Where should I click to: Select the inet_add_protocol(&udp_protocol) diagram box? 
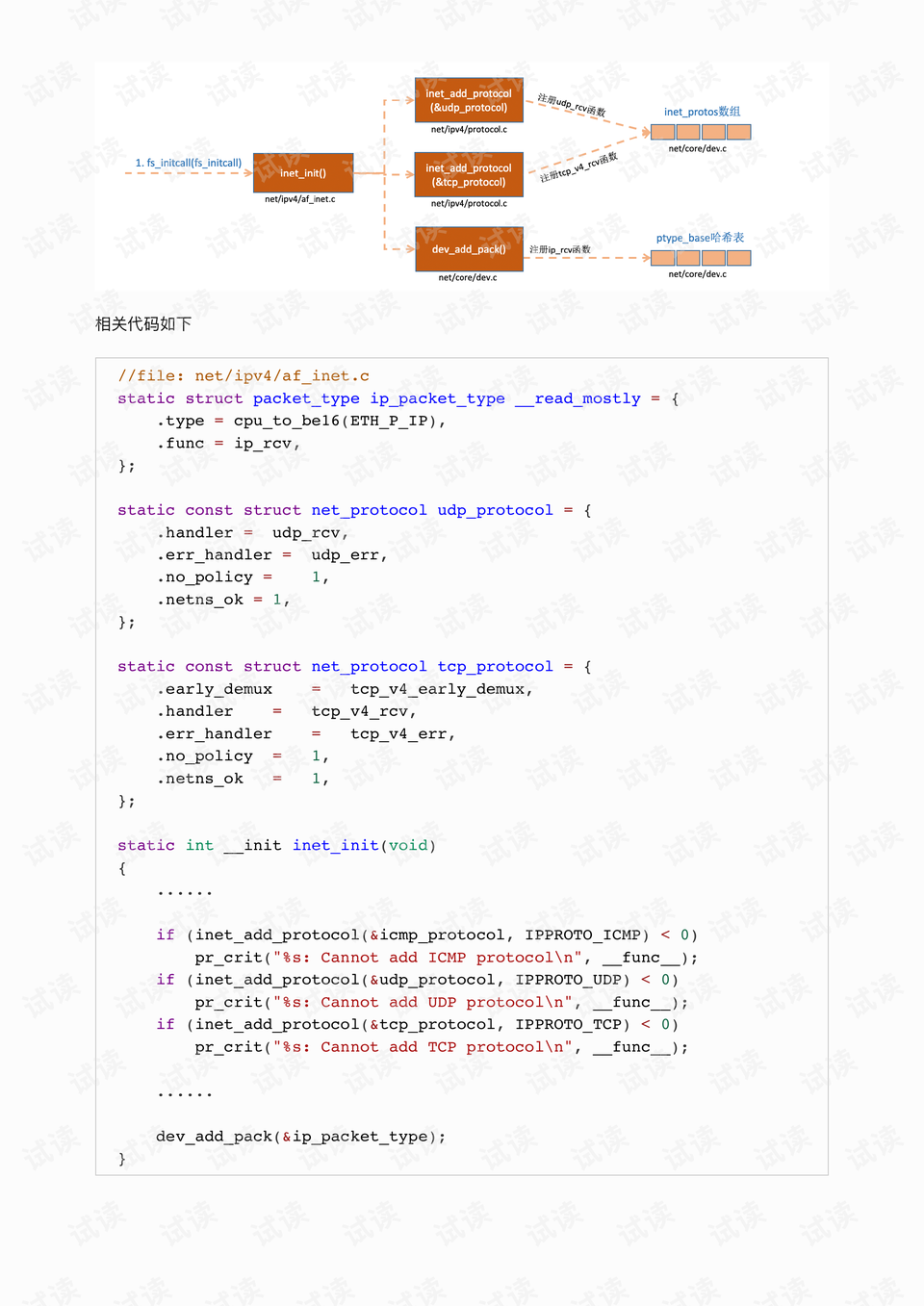coord(469,100)
